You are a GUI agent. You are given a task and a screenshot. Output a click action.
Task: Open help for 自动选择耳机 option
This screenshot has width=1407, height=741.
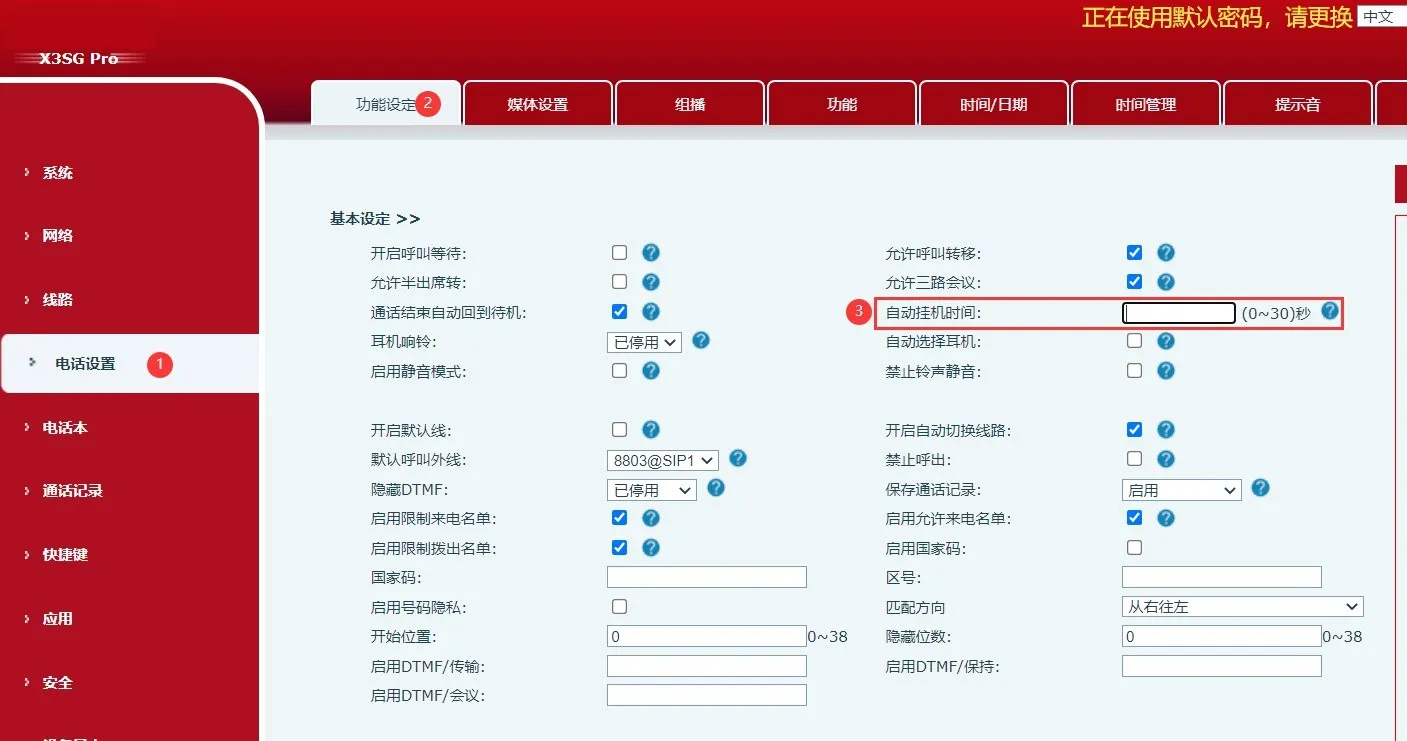pos(1166,340)
